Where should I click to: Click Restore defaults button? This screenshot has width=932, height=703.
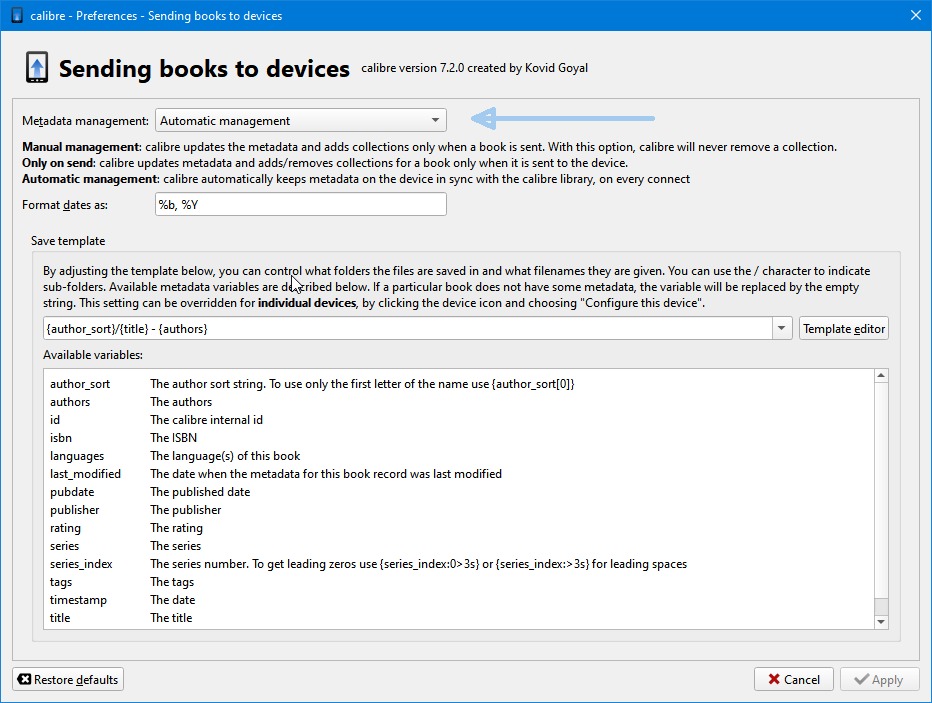pos(68,679)
